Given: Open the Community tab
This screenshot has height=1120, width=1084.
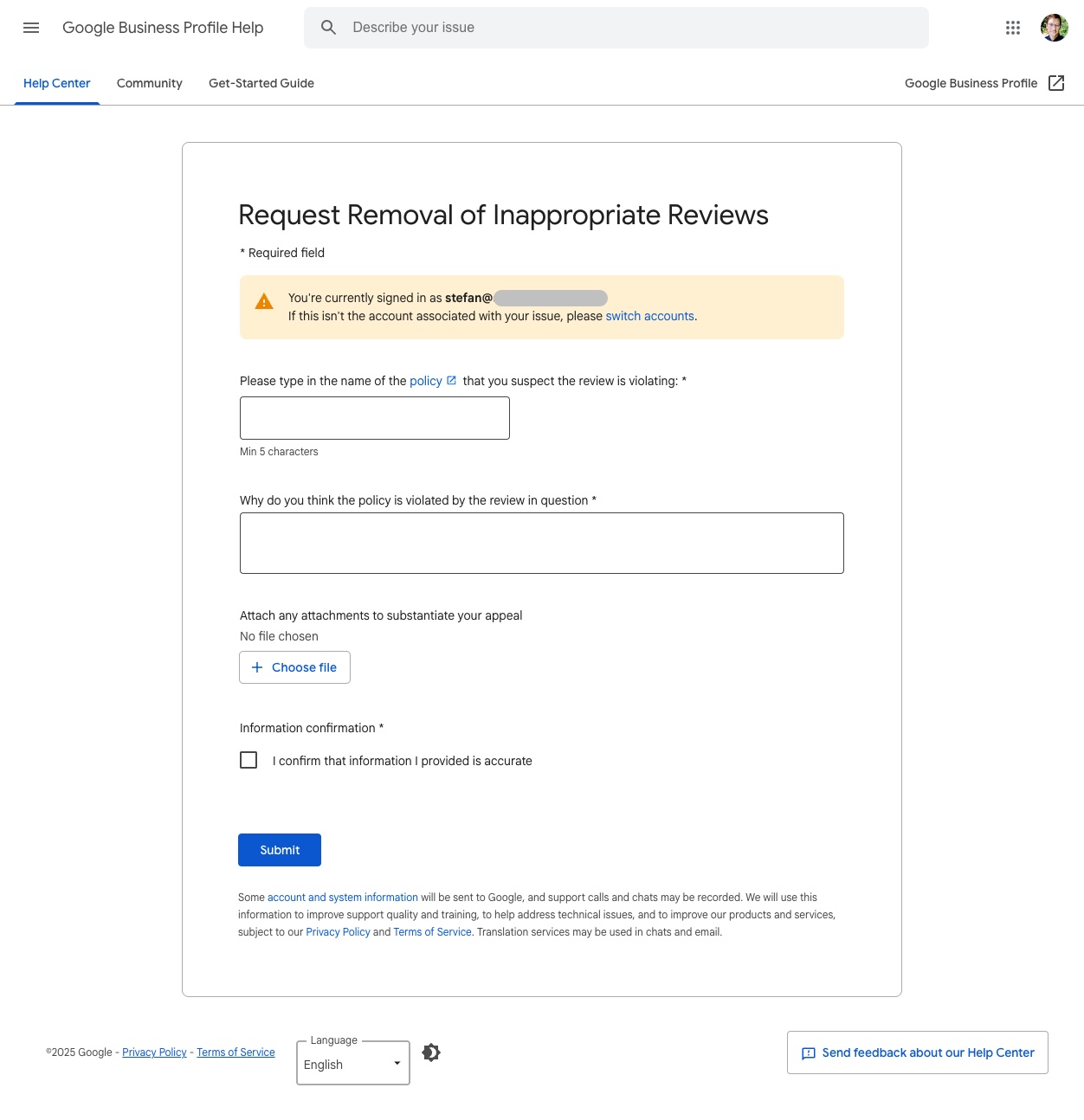Looking at the screenshot, I should pos(150,83).
